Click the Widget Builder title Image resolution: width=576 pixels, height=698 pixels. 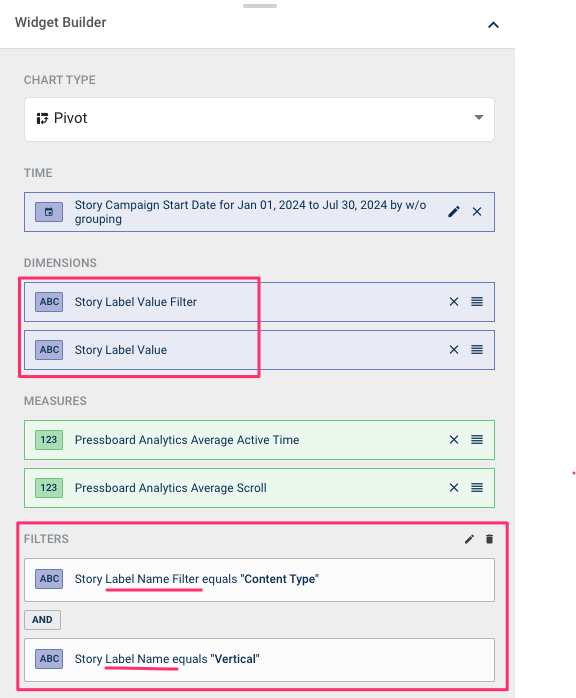[x=61, y=22]
